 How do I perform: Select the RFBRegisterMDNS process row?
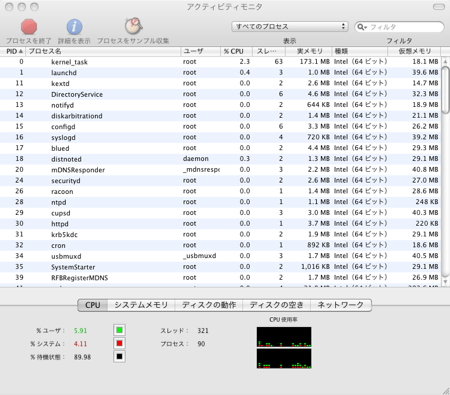[220, 277]
